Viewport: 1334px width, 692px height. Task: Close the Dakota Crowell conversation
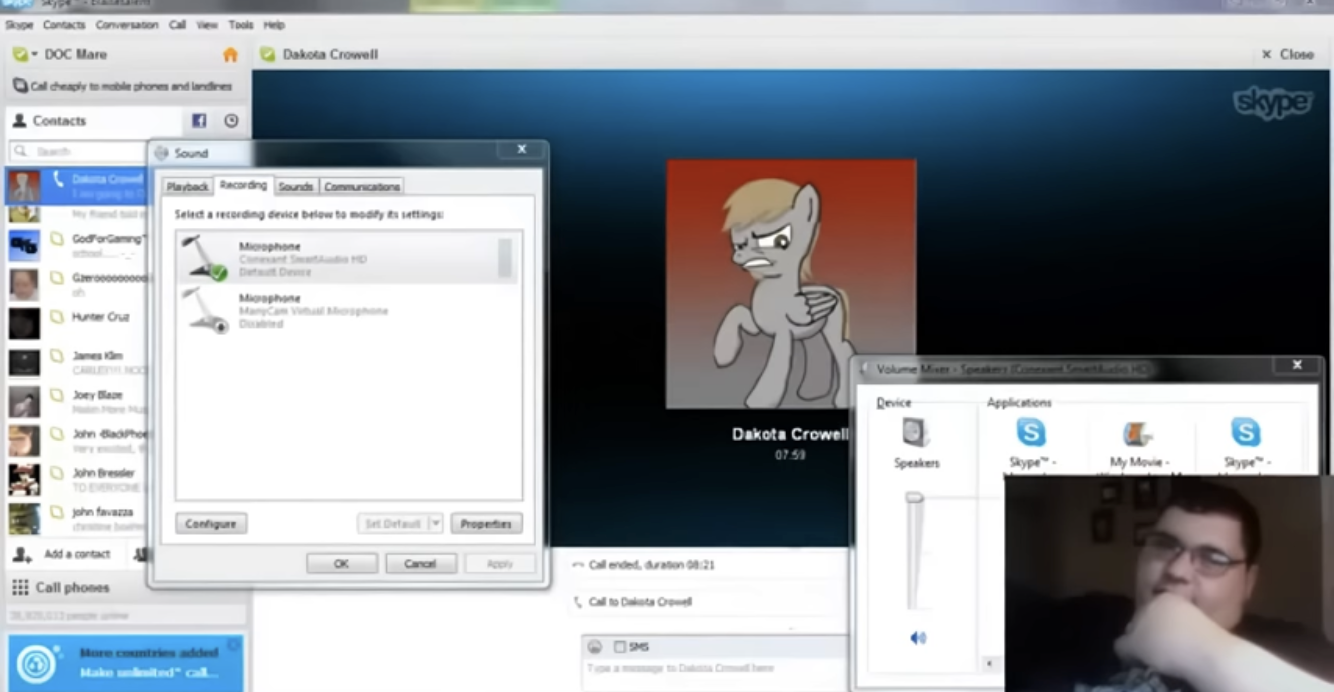click(1288, 55)
